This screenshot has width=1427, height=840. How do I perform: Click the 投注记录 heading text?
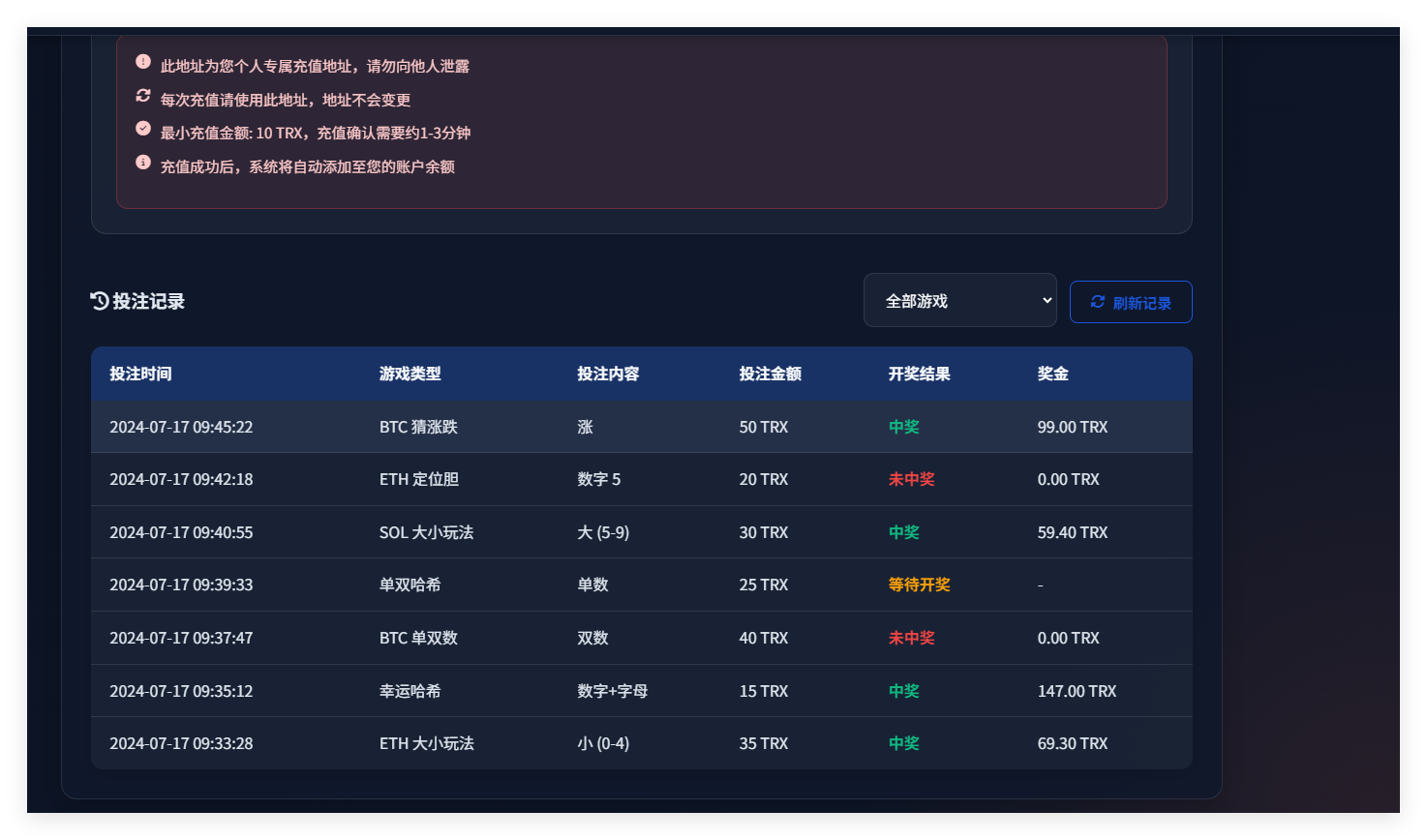141,301
